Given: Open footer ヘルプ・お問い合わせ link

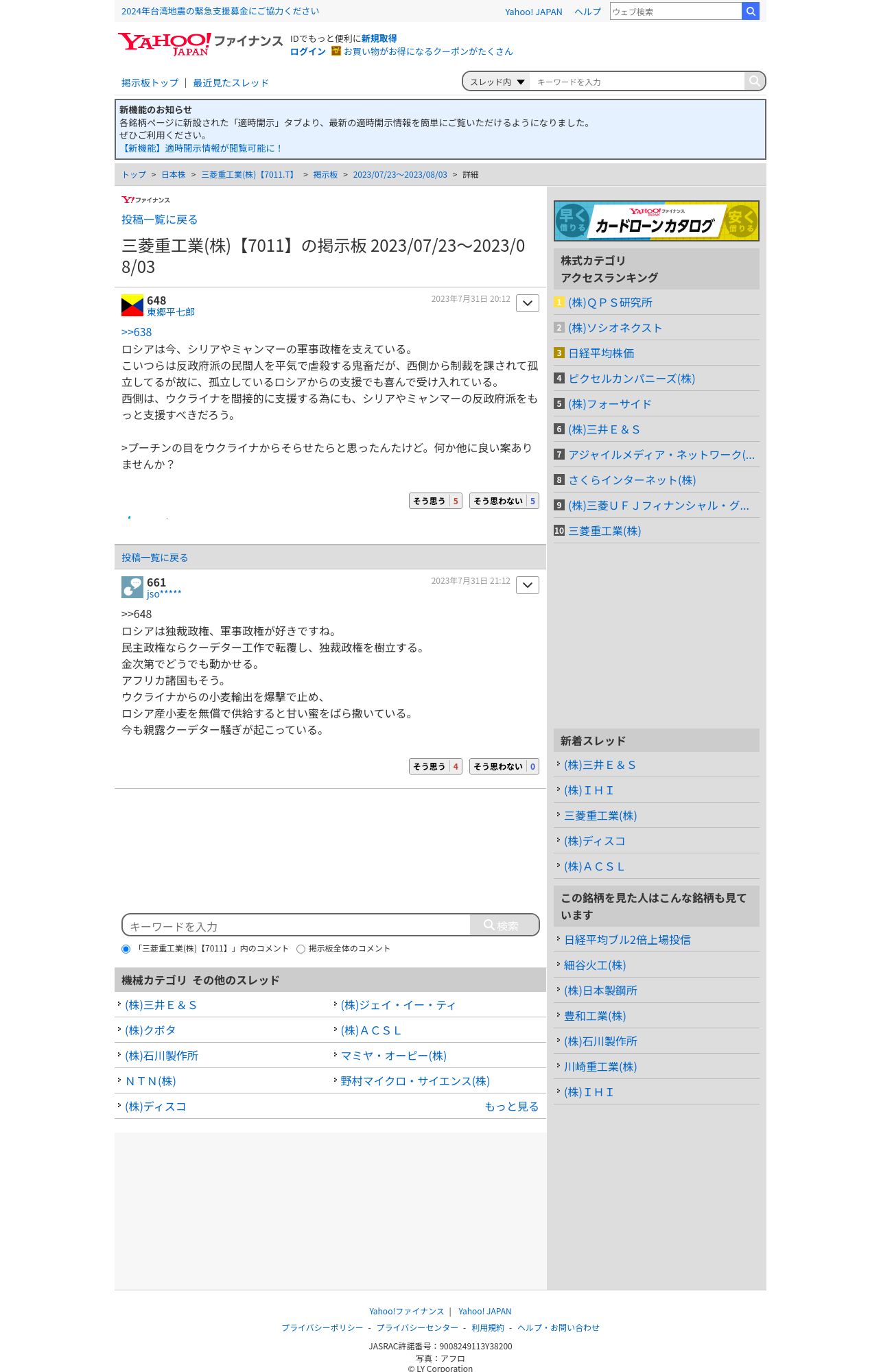Looking at the screenshot, I should [x=559, y=1328].
